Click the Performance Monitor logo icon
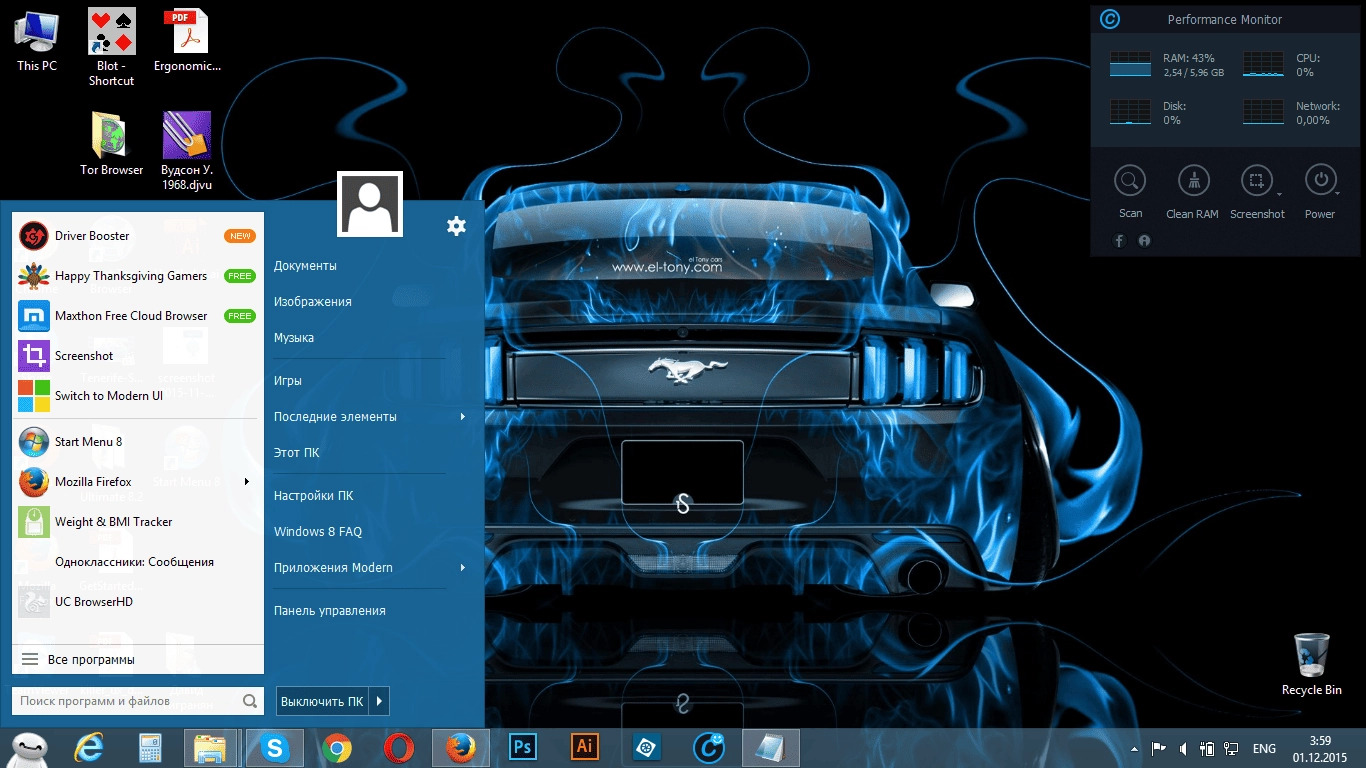 click(x=1110, y=19)
